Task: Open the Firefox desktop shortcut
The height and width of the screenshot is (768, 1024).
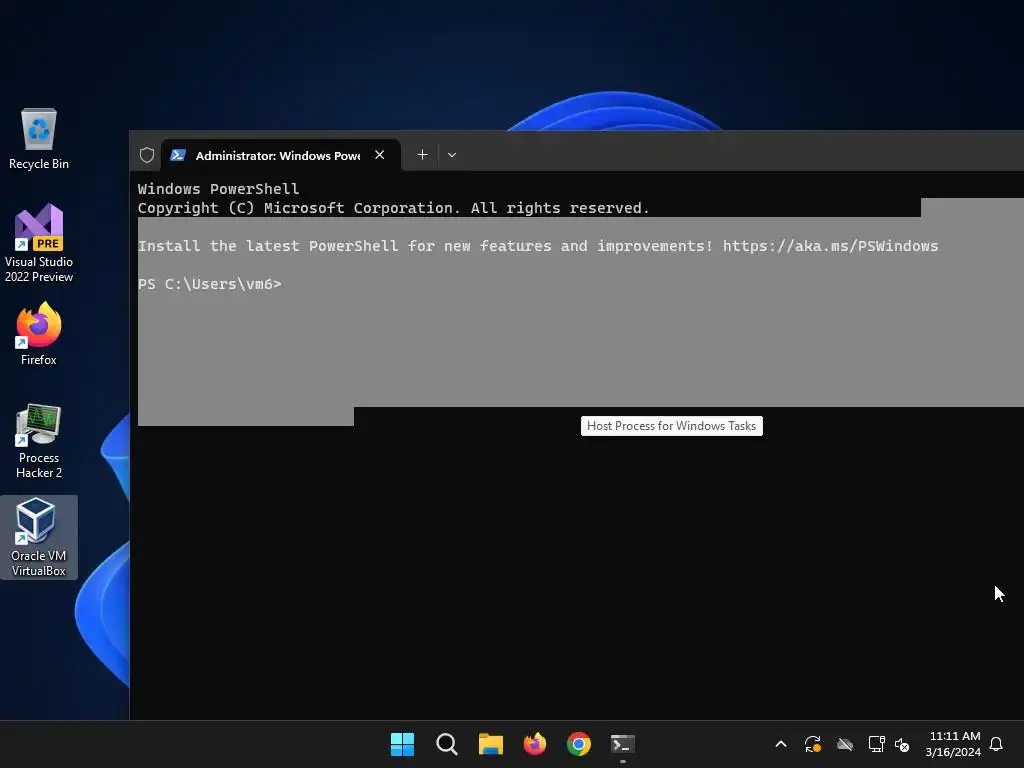Action: 39,334
